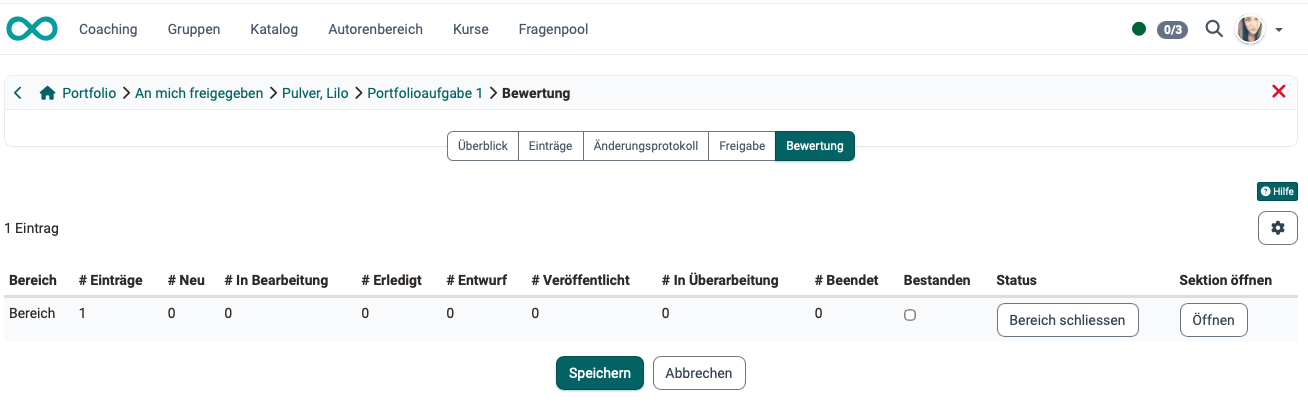Image resolution: width=1308 pixels, height=408 pixels.
Task: Click the '# Veröffentlicht' column header
Action: click(x=580, y=280)
